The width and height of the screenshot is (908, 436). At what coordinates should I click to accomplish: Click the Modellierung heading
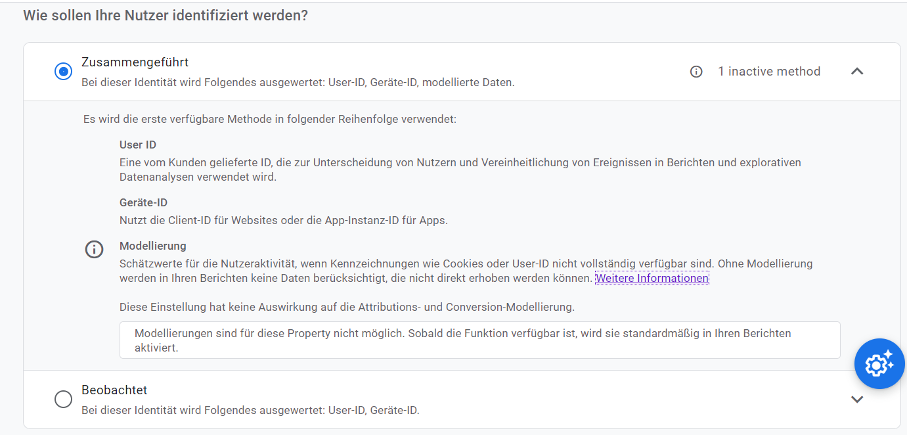click(x=153, y=246)
